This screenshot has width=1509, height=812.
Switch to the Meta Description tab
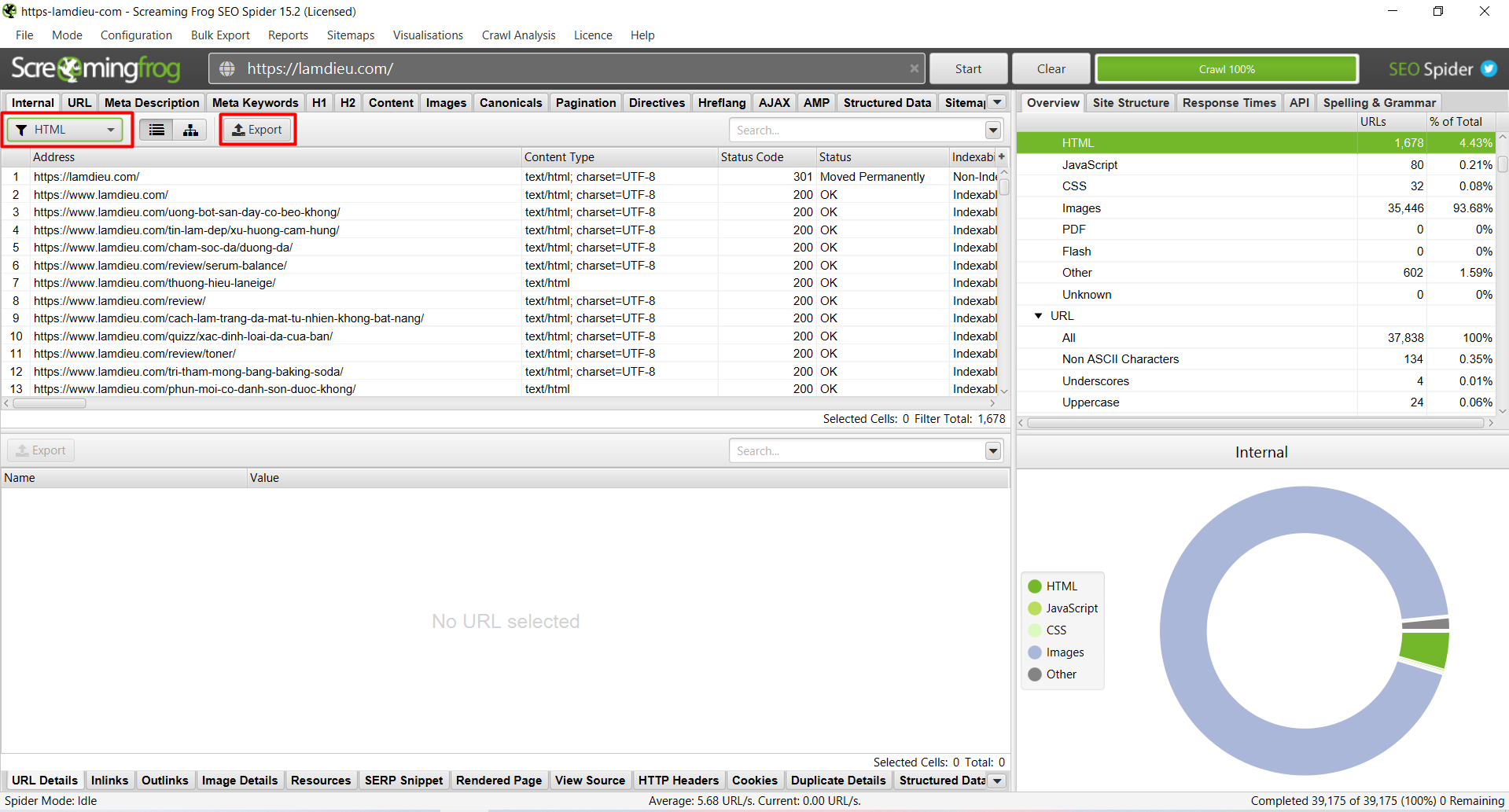pyautogui.click(x=152, y=102)
